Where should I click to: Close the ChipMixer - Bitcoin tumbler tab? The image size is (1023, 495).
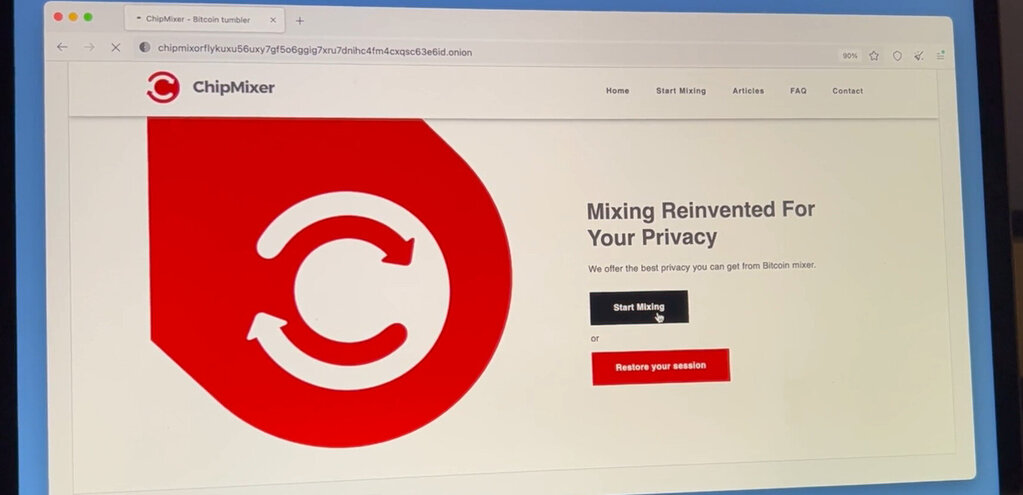point(273,20)
